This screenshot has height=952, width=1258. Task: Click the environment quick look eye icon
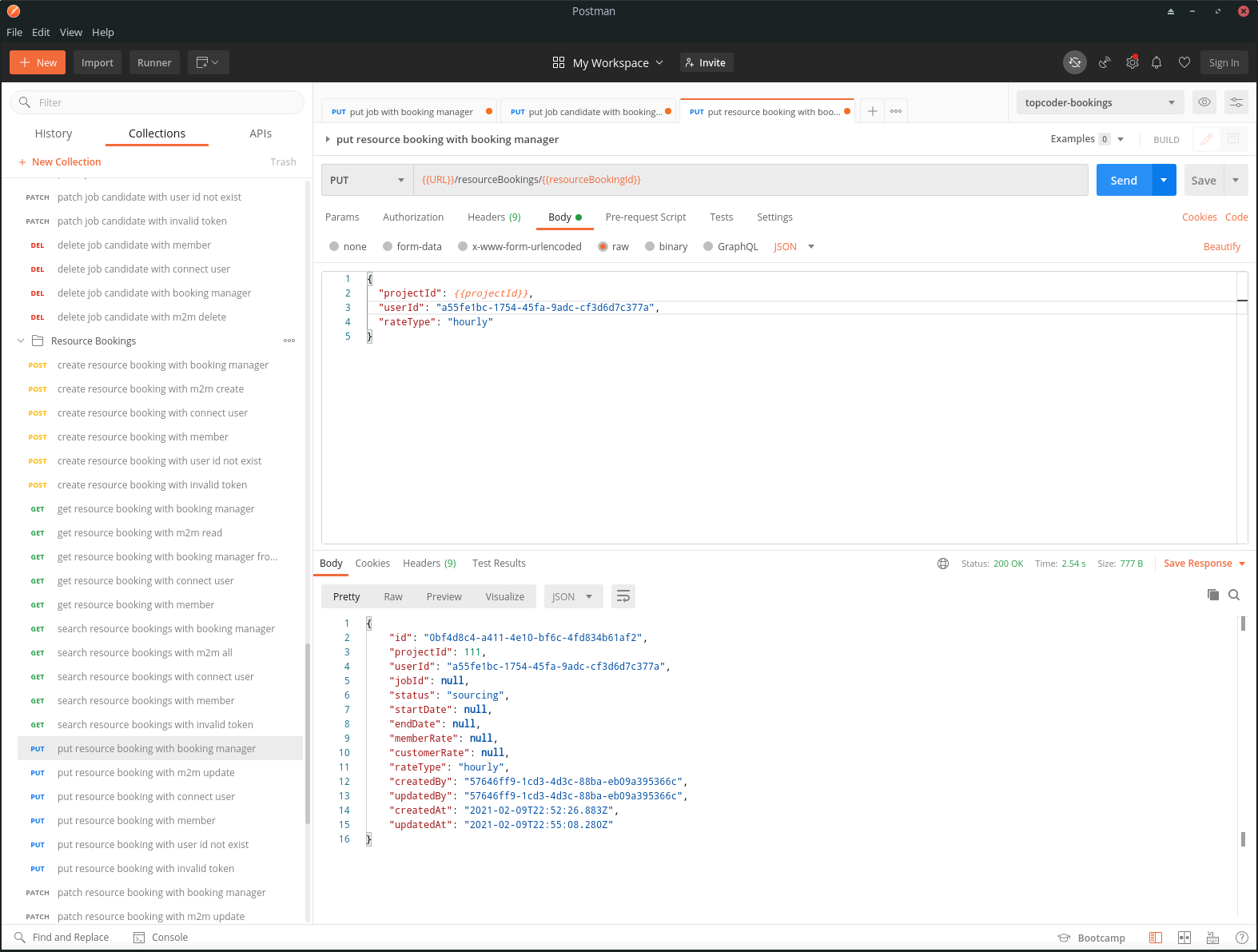point(1204,102)
